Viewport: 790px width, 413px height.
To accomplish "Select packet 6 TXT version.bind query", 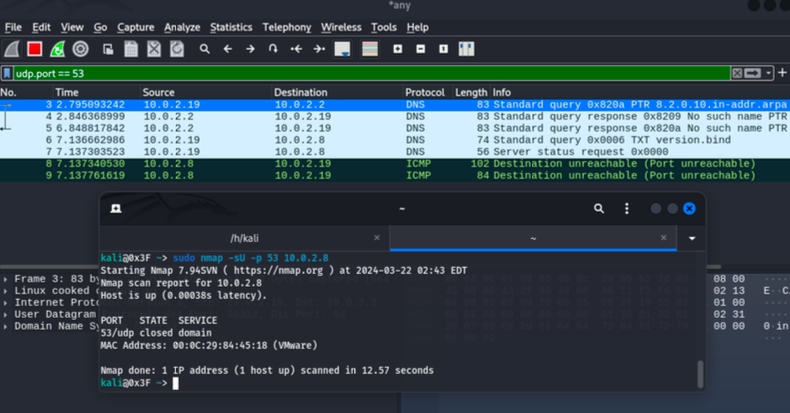I will (x=395, y=140).
